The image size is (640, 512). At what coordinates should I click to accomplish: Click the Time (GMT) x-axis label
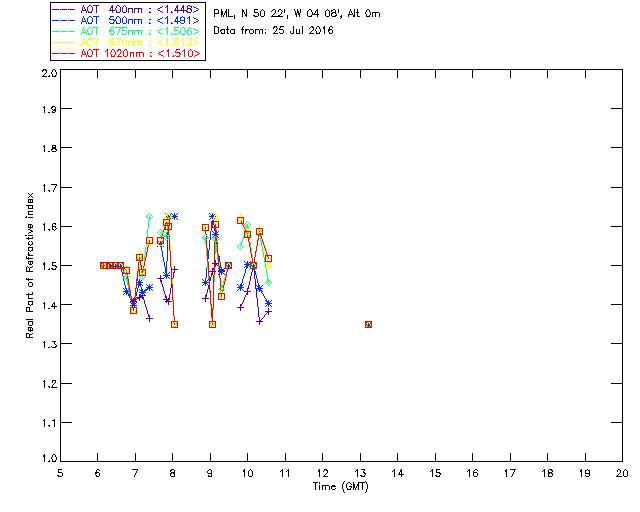(341, 486)
